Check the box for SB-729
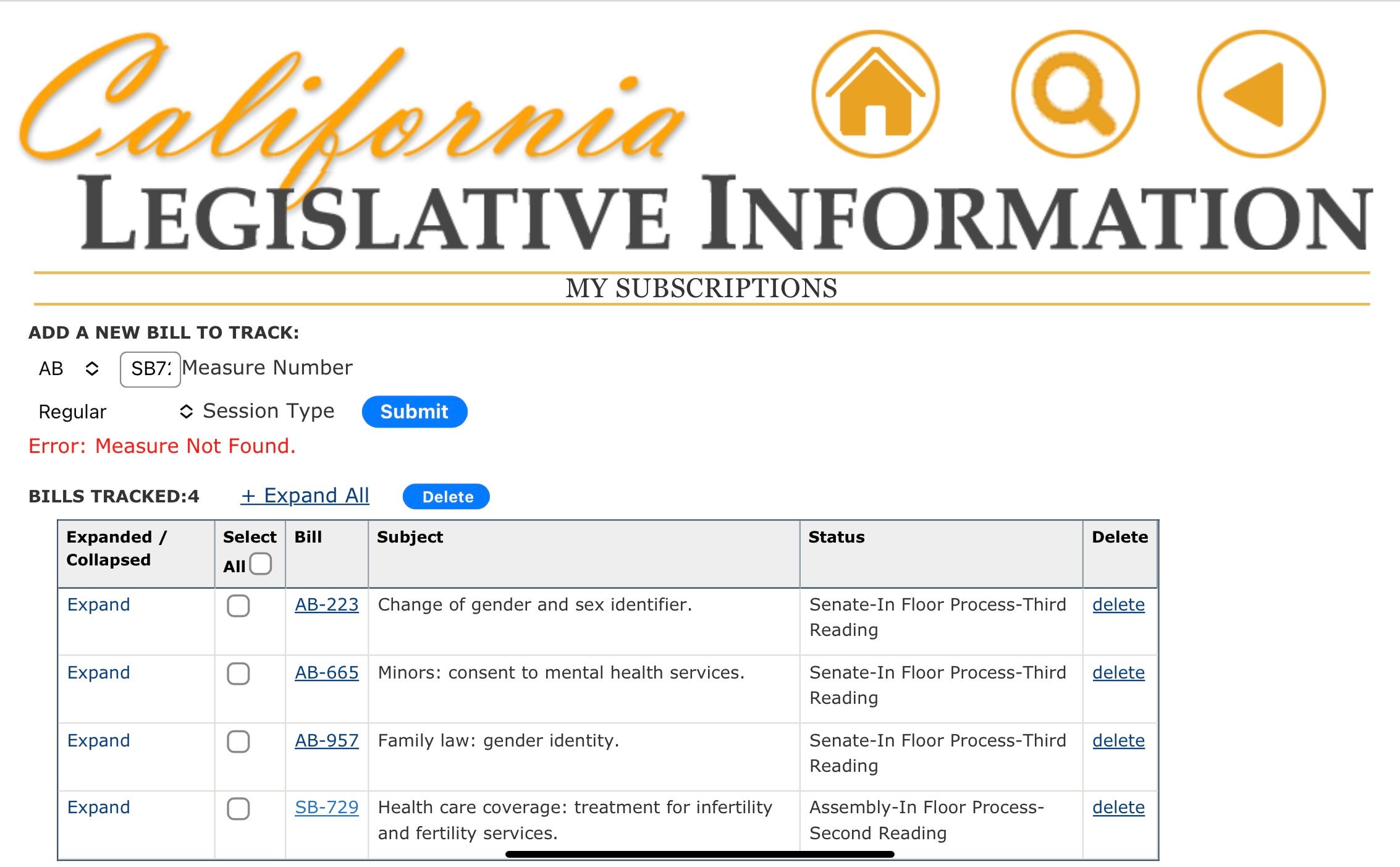This screenshot has height=867, width=1400. click(x=238, y=809)
